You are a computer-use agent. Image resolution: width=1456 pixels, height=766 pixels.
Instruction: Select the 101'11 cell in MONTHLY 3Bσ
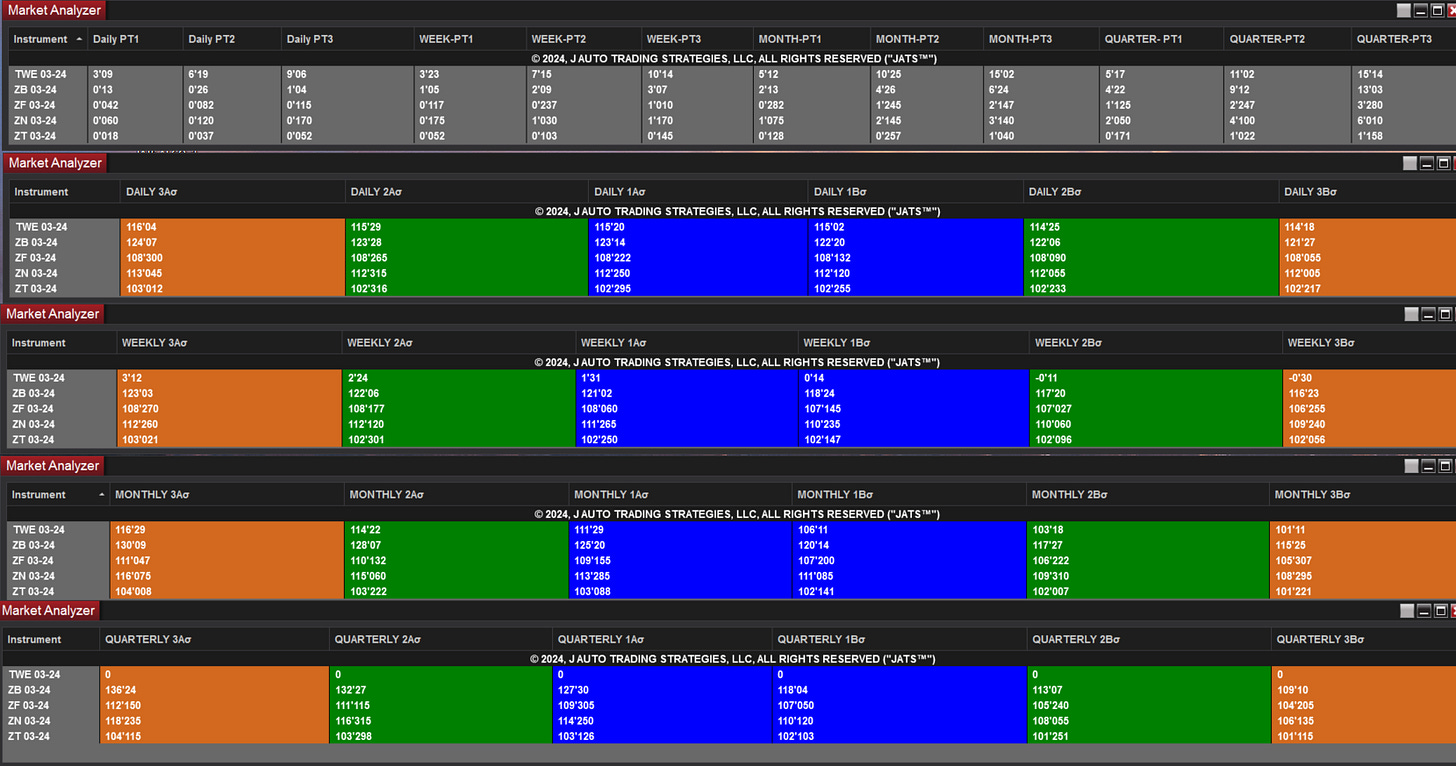(1362, 529)
